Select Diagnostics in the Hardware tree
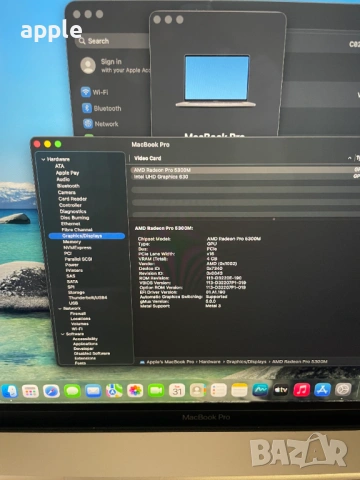 [73, 211]
